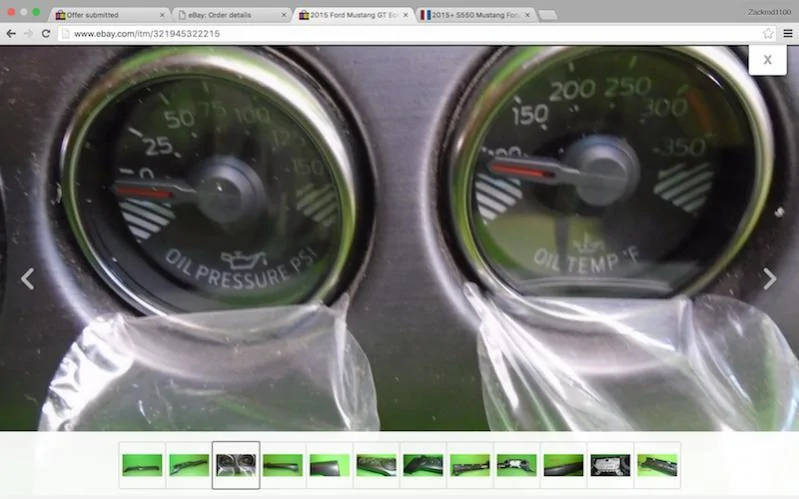Close the 2015 Ford Mustang GT tab
Screen dimensions: 799x499
(406, 15)
